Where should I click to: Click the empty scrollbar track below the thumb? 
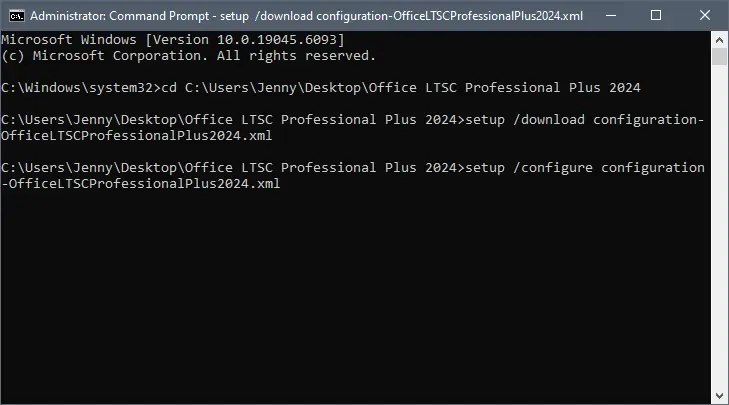pyautogui.click(x=719, y=227)
